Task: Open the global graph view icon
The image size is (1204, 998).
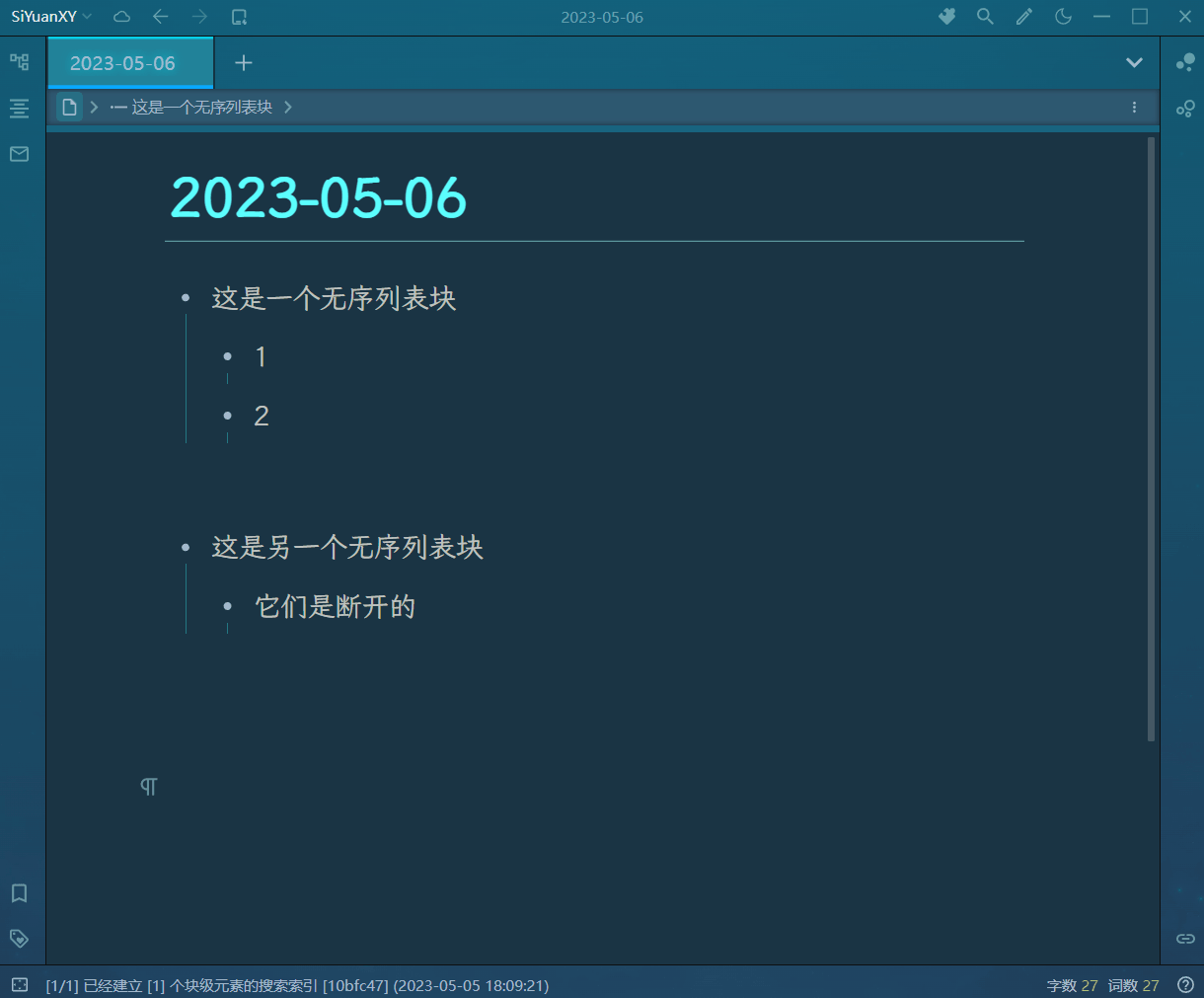Action: click(x=1185, y=62)
